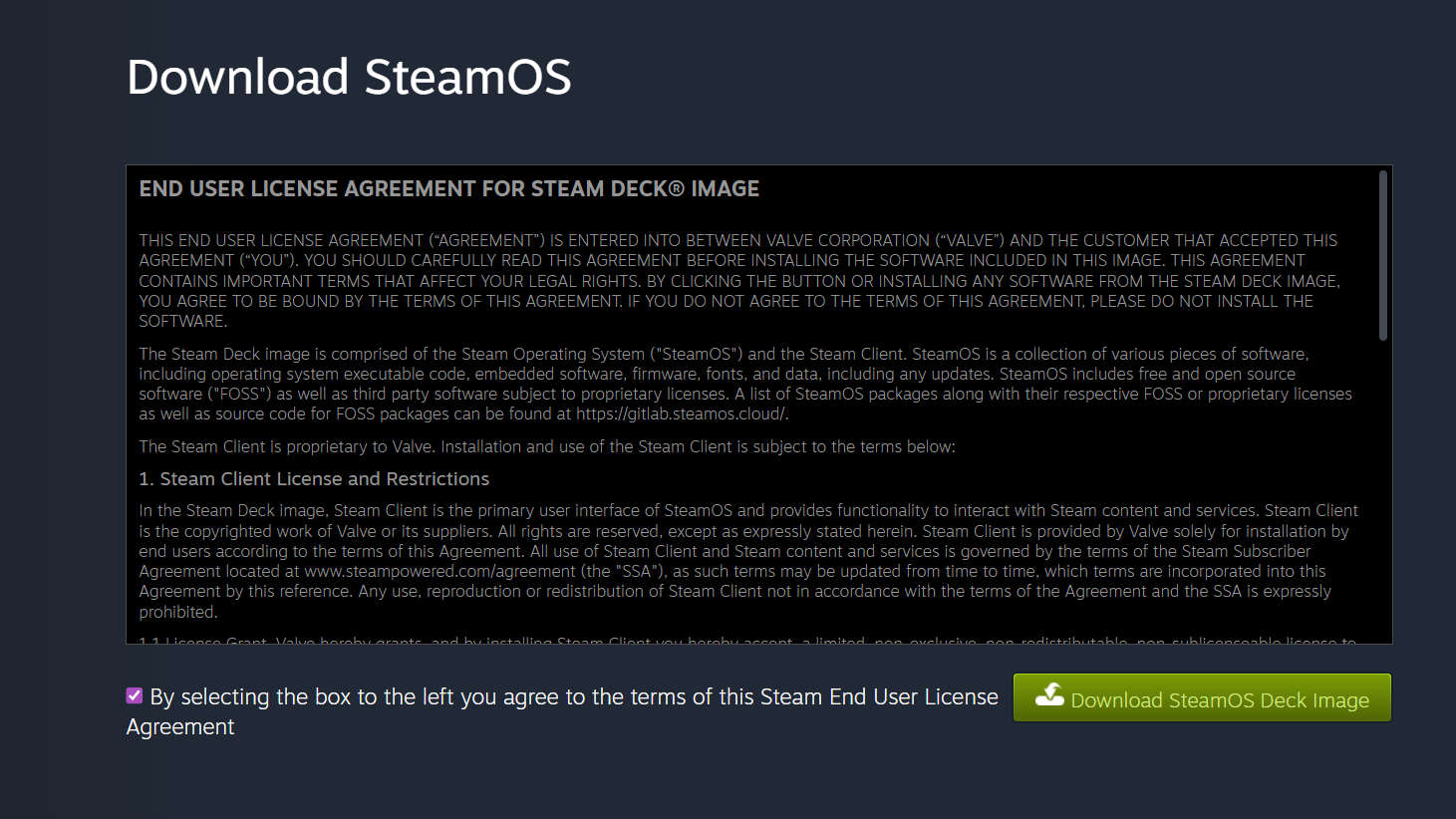
Task: Click the "1. Steam Client License and Restrictions" heading
Action: (314, 479)
